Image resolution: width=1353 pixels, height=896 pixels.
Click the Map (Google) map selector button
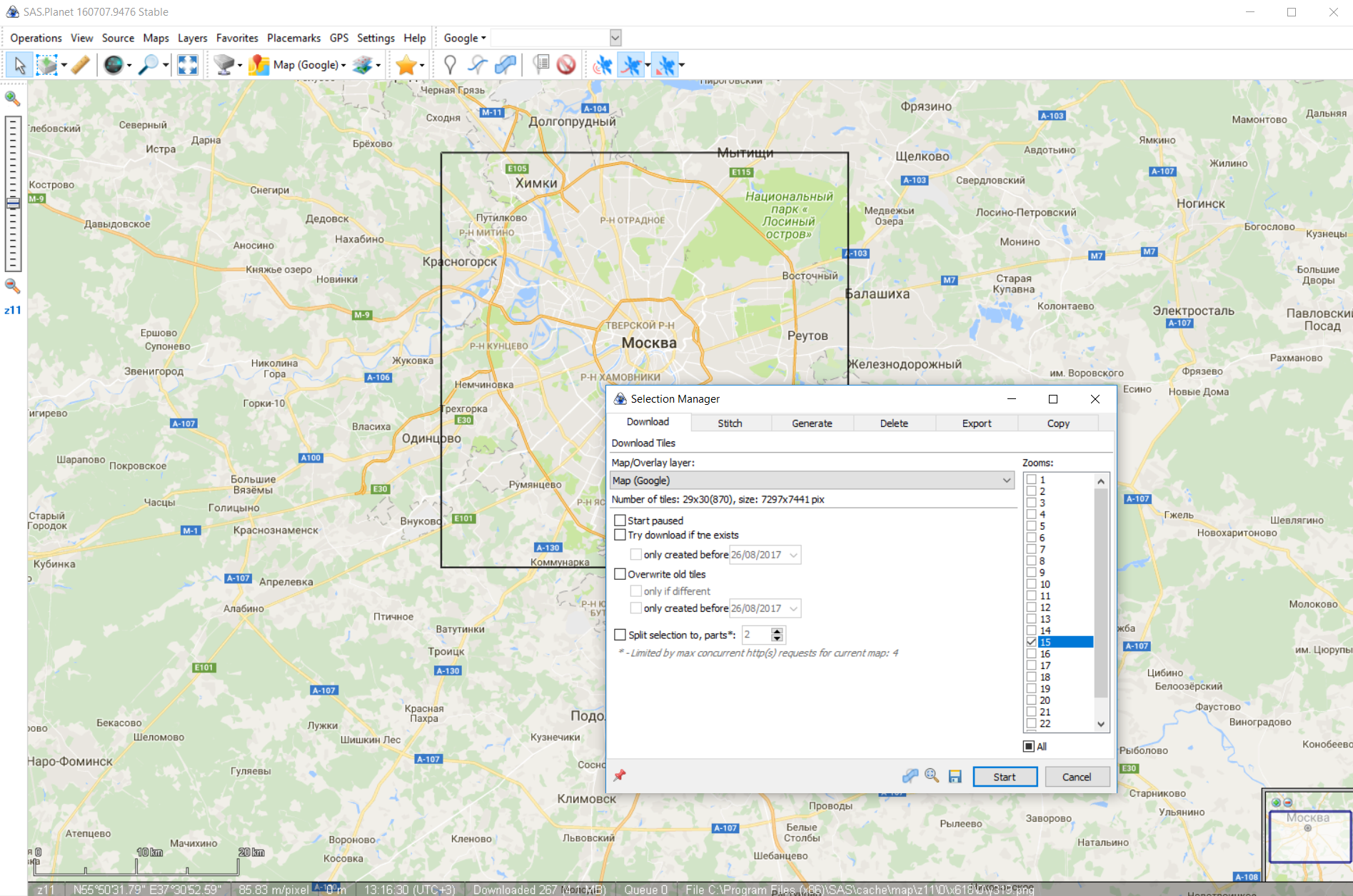(x=295, y=65)
